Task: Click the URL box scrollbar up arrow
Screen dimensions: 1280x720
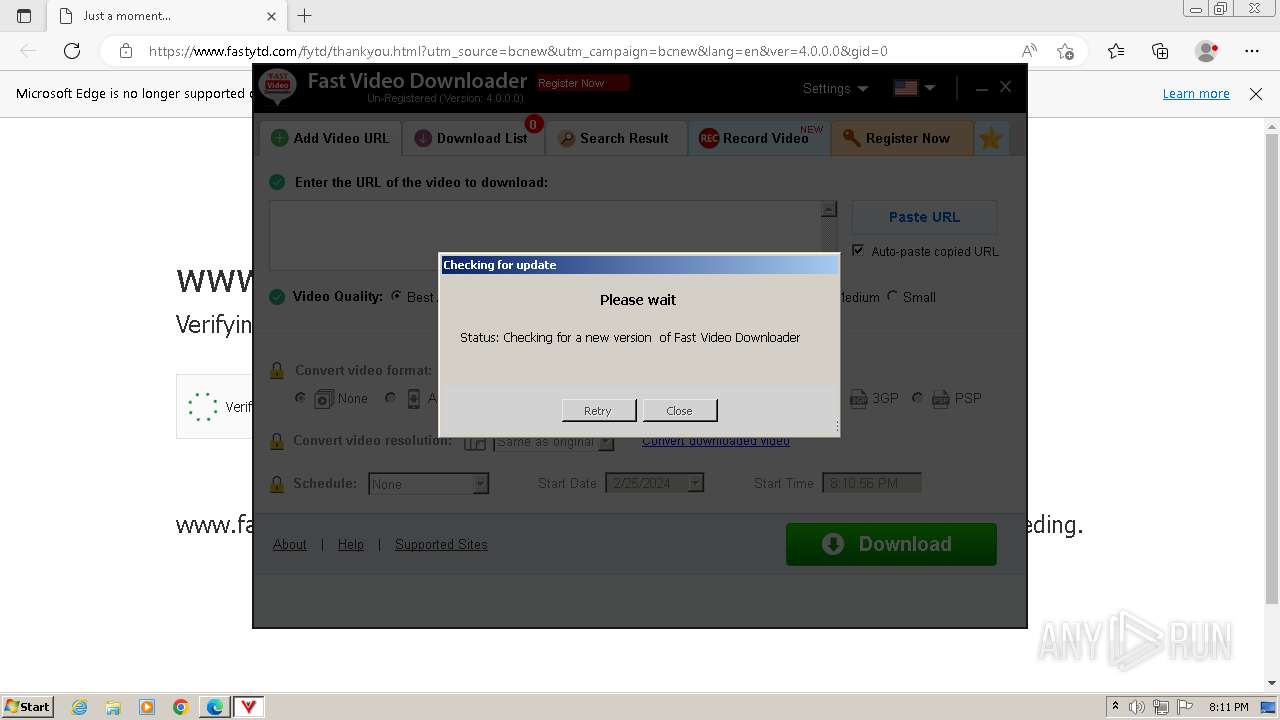Action: click(829, 209)
